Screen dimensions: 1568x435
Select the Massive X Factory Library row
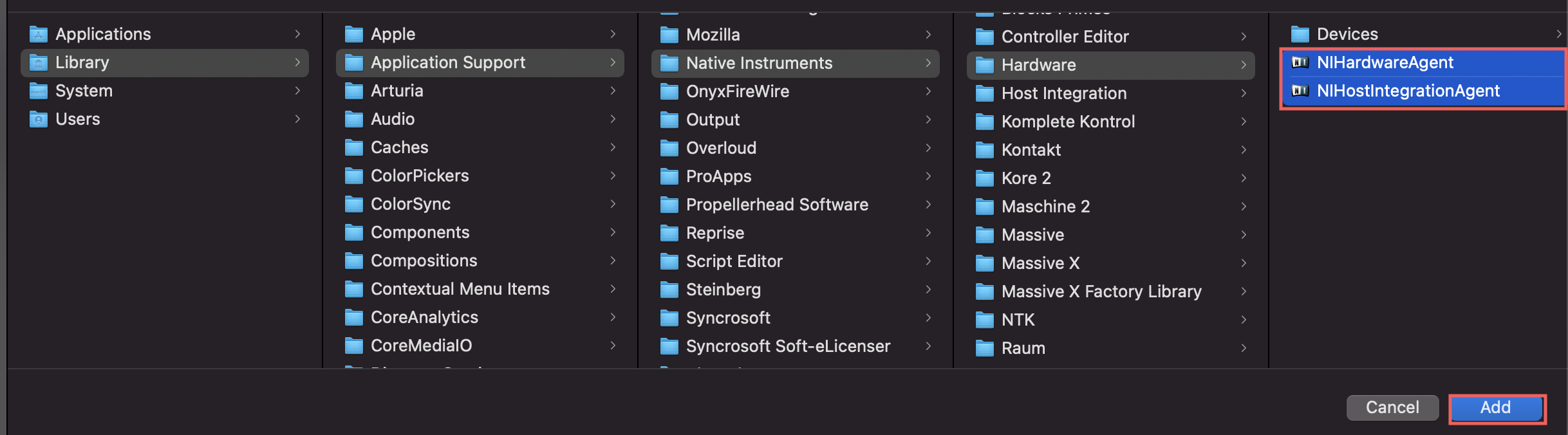click(x=1111, y=292)
